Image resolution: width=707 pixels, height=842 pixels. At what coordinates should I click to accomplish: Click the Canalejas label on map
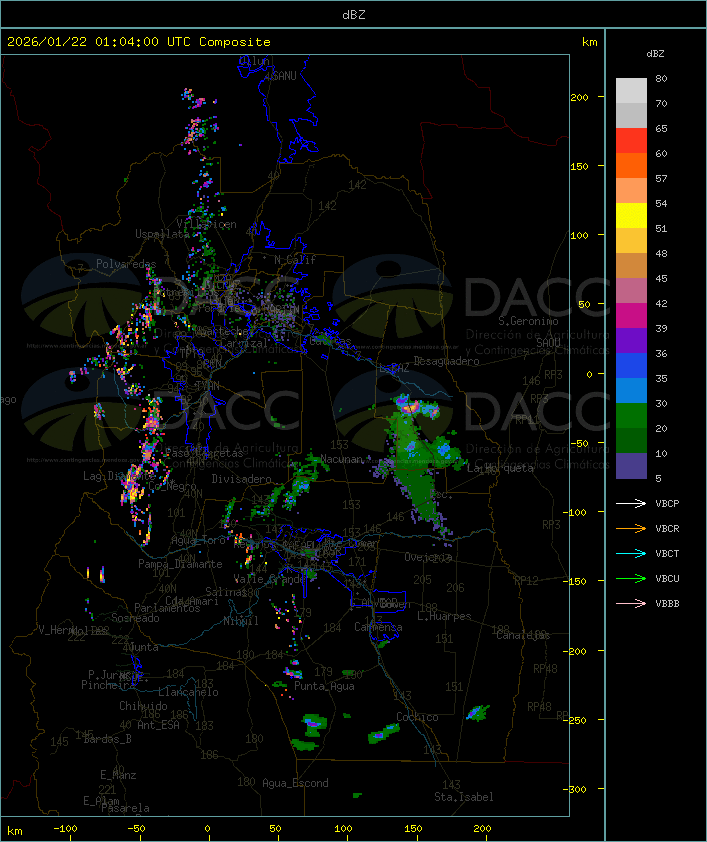(x=522, y=635)
